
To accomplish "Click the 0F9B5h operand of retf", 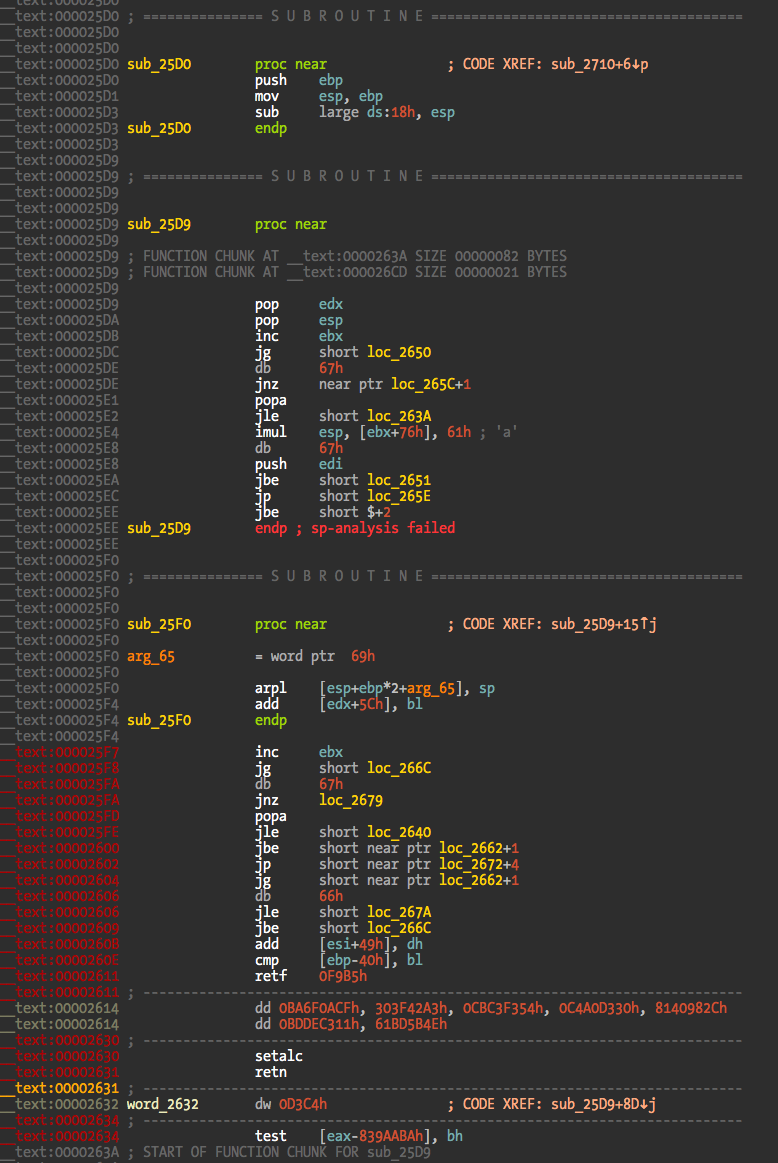I will point(343,976).
